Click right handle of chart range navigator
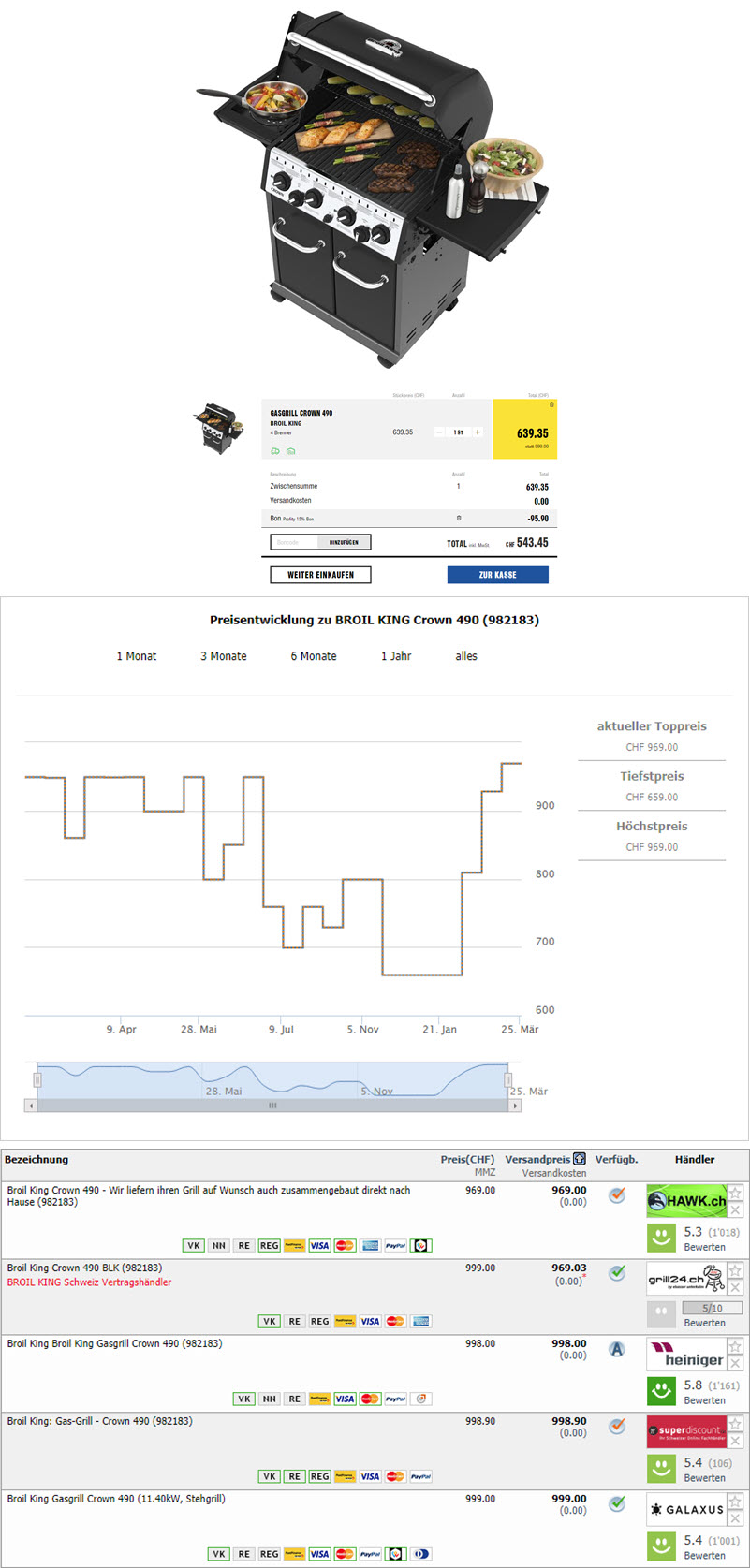 click(x=508, y=1079)
